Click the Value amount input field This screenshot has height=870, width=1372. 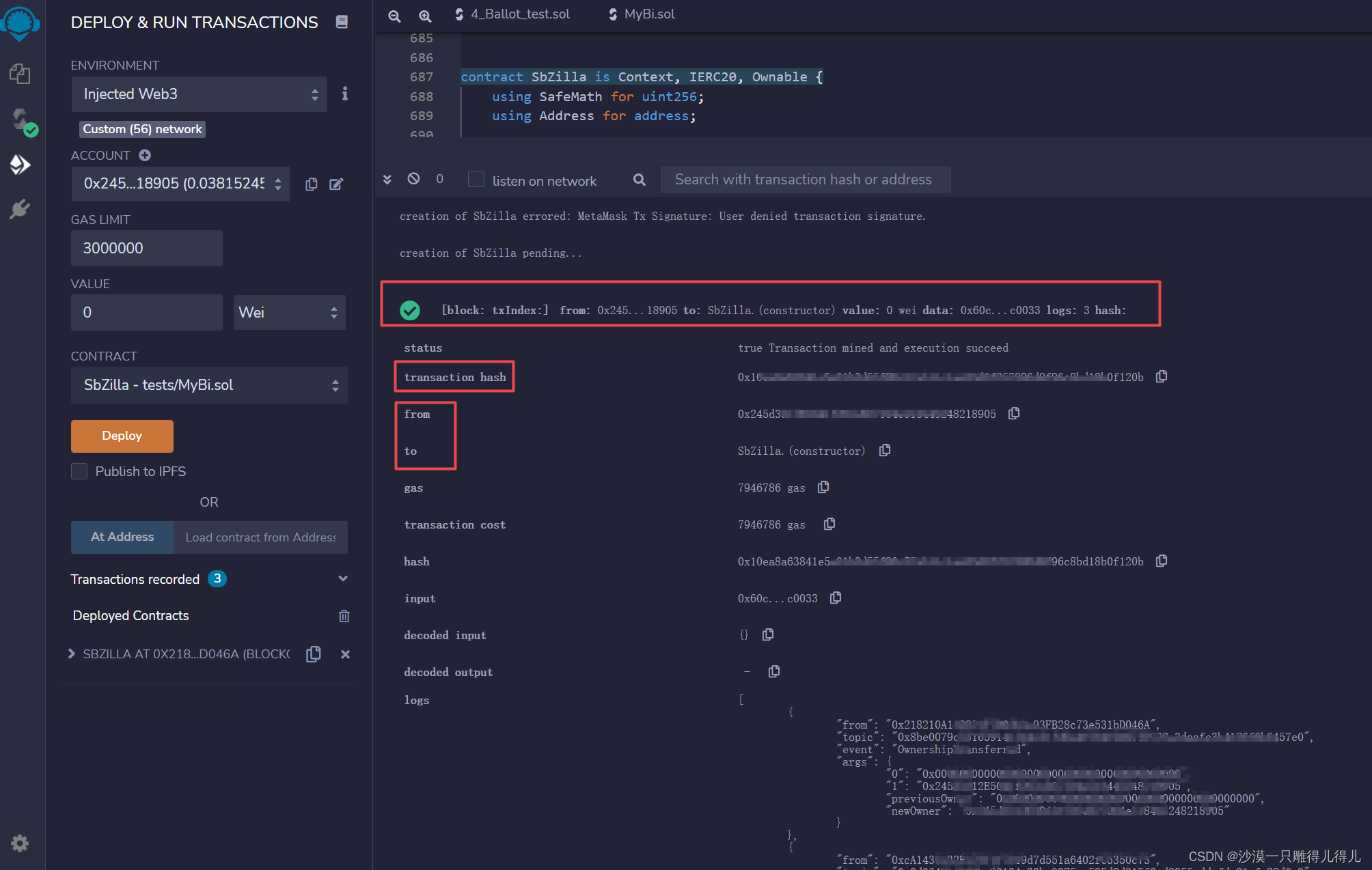147,313
